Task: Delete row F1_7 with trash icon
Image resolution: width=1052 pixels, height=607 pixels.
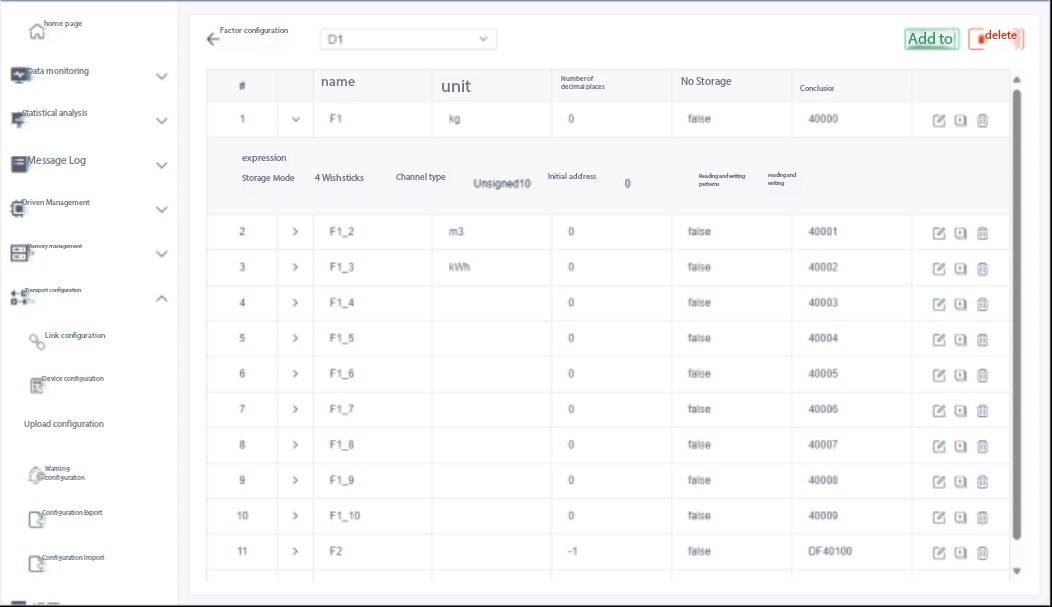Action: [982, 411]
